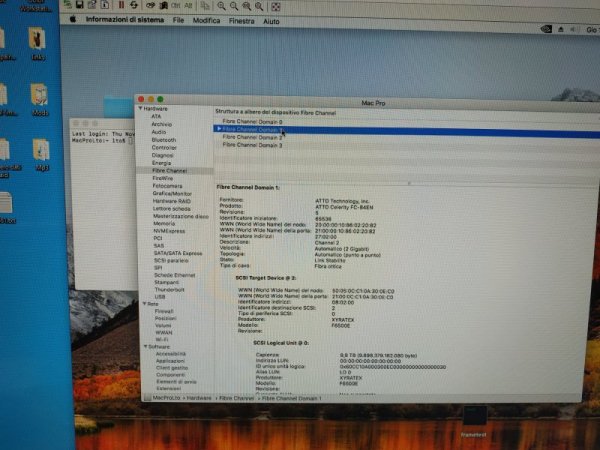Select Bluetooth in the sidebar
The height and width of the screenshot is (450, 600).
(x=164, y=140)
